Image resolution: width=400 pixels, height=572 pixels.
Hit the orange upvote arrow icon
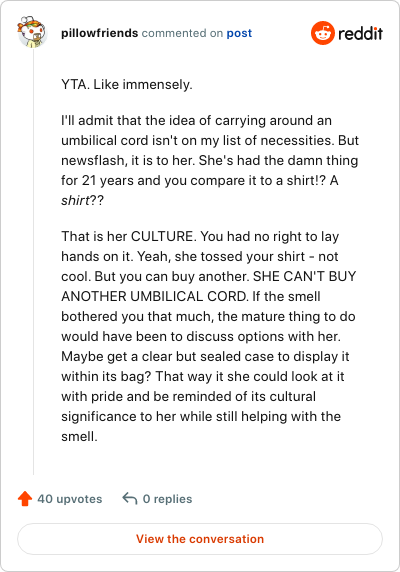(x=25, y=499)
